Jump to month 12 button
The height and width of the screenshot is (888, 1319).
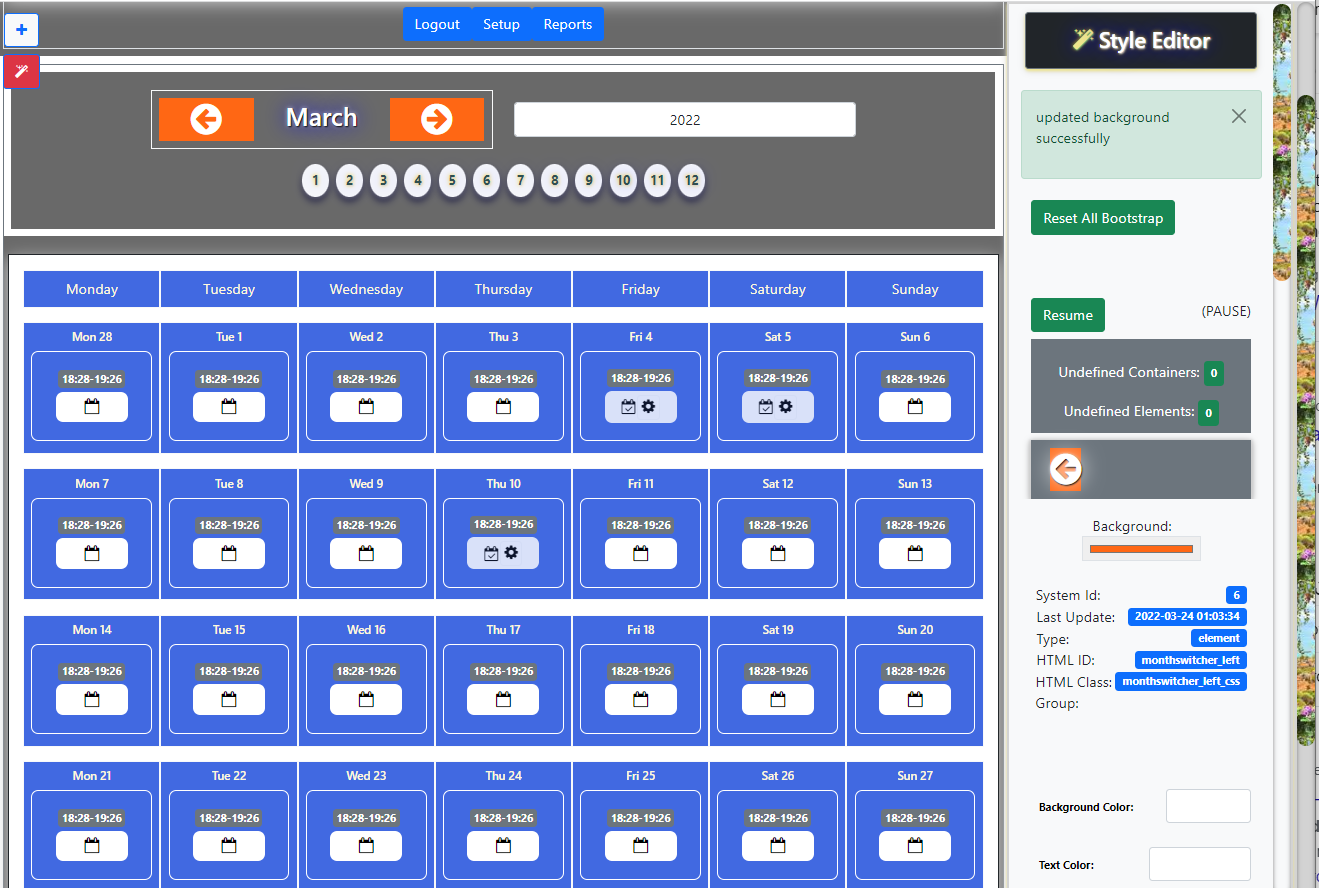pyautogui.click(x=691, y=181)
